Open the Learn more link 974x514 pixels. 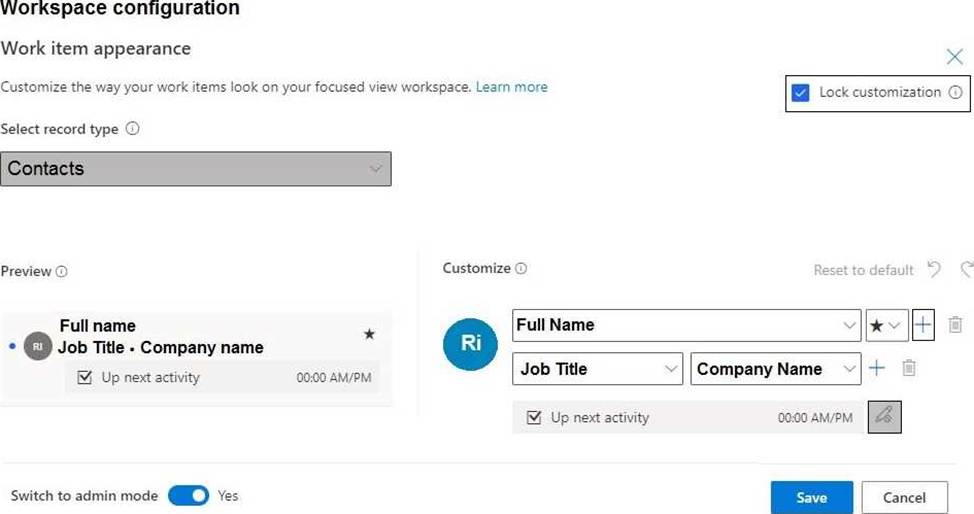coord(511,87)
